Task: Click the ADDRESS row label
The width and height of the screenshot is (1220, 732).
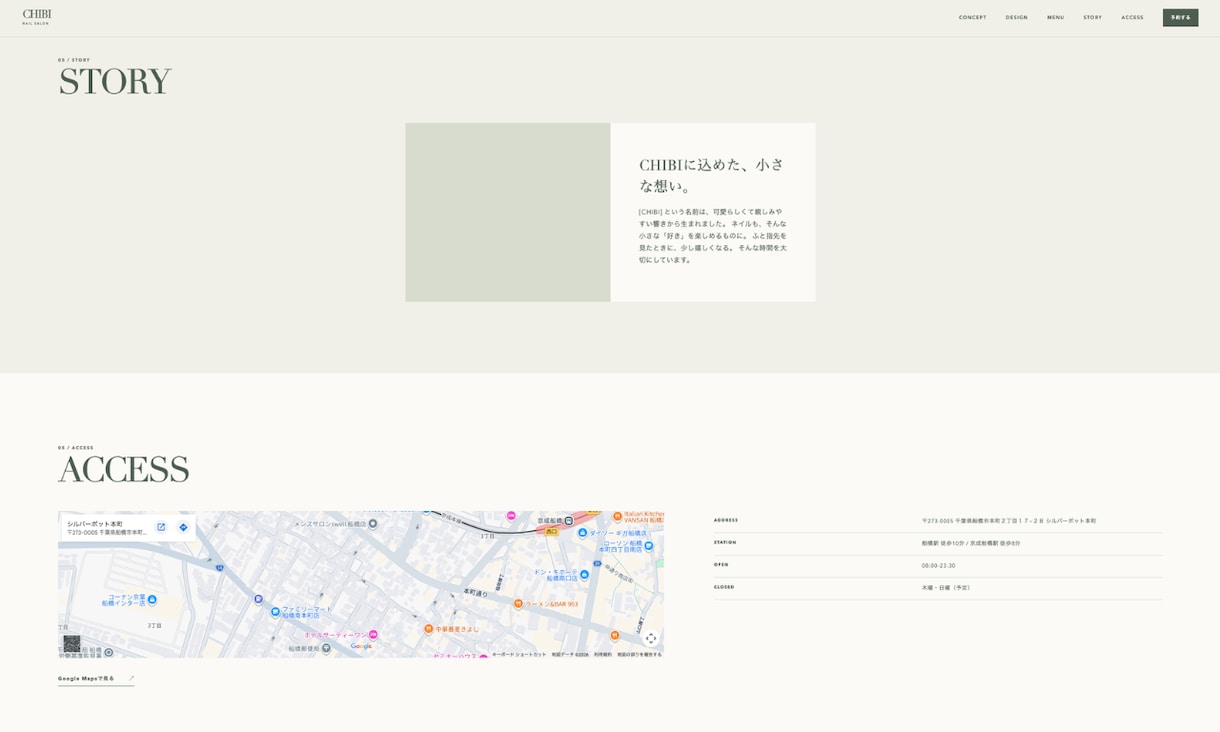Action: [726, 520]
